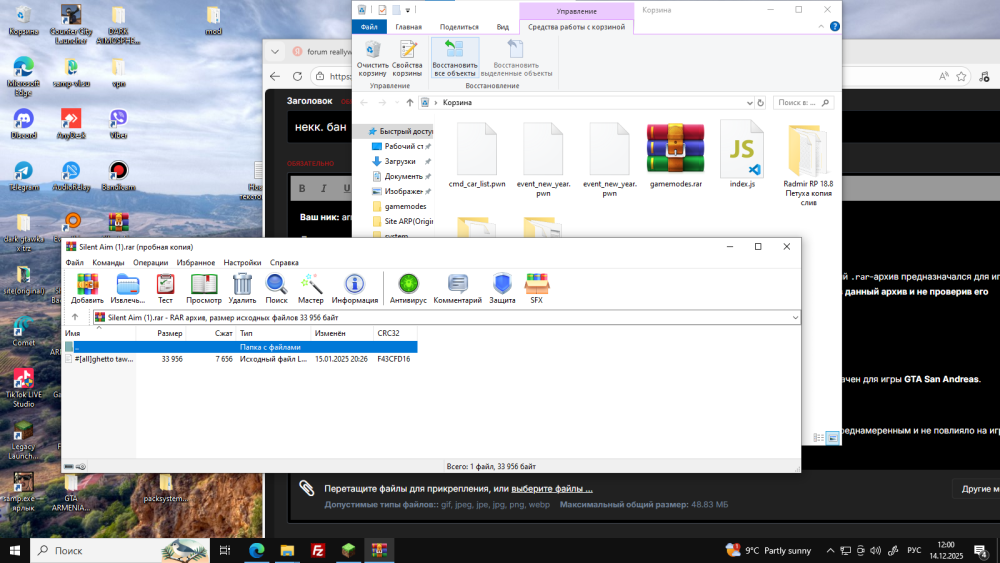Viewport: 1000px width, 563px height.
Task: Open Bandicam desktop shortcut
Action: coord(118,176)
